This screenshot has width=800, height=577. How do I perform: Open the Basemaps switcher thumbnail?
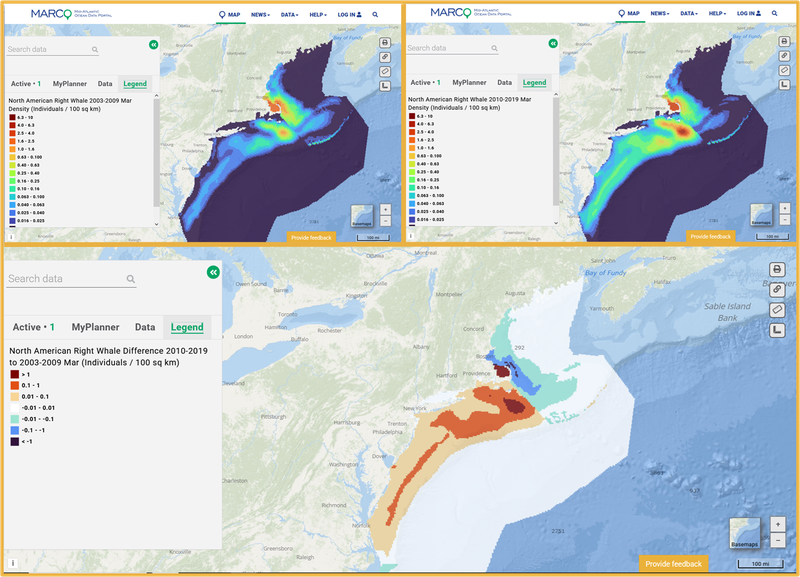[745, 533]
